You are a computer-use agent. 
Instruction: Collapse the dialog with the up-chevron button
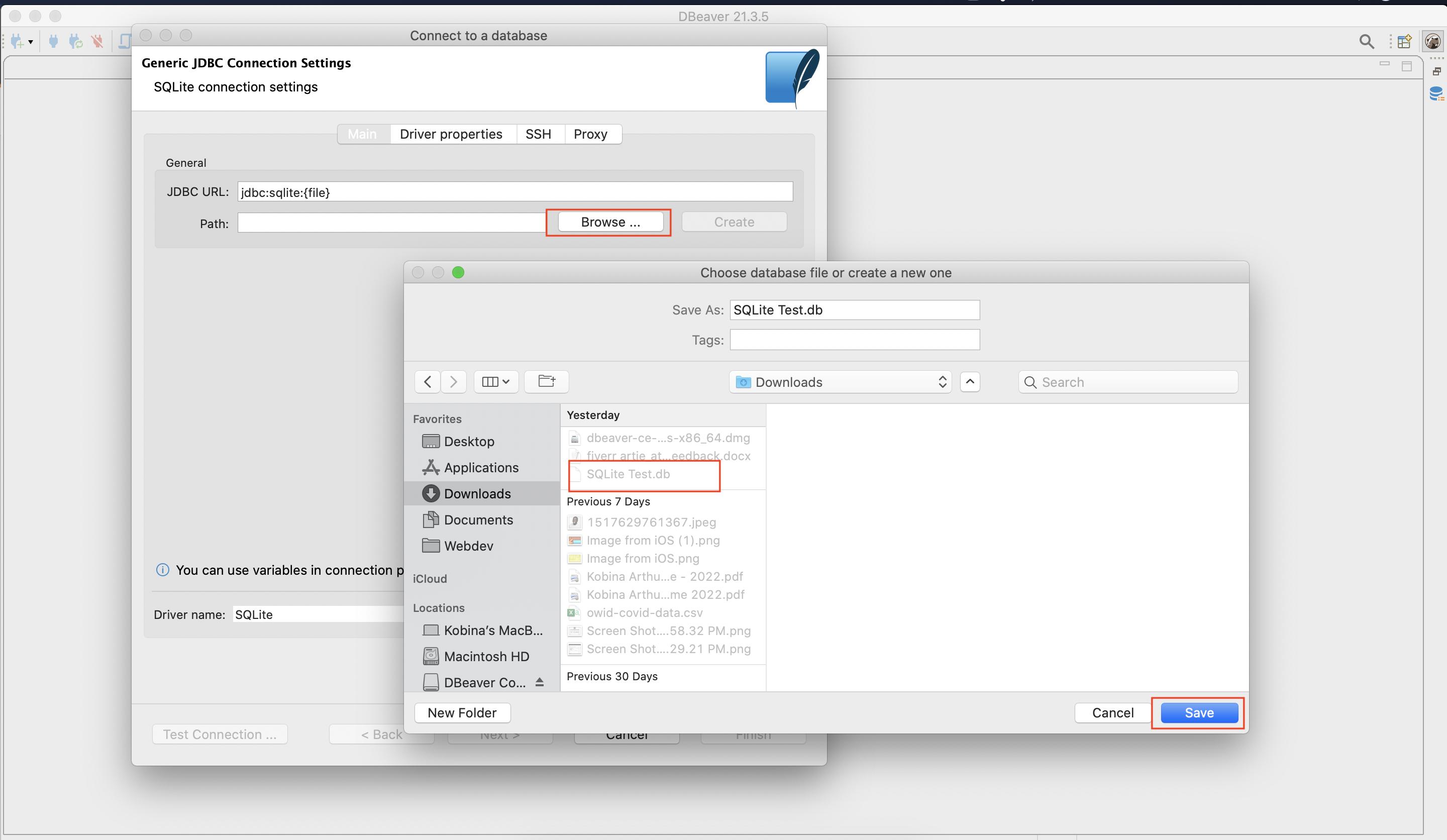coord(970,382)
